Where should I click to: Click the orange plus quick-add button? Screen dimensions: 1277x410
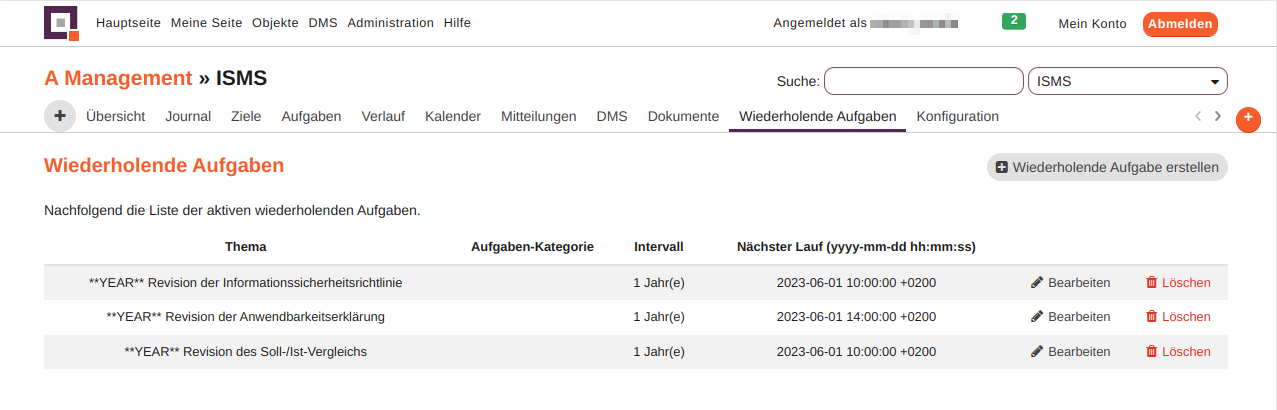(x=1248, y=118)
